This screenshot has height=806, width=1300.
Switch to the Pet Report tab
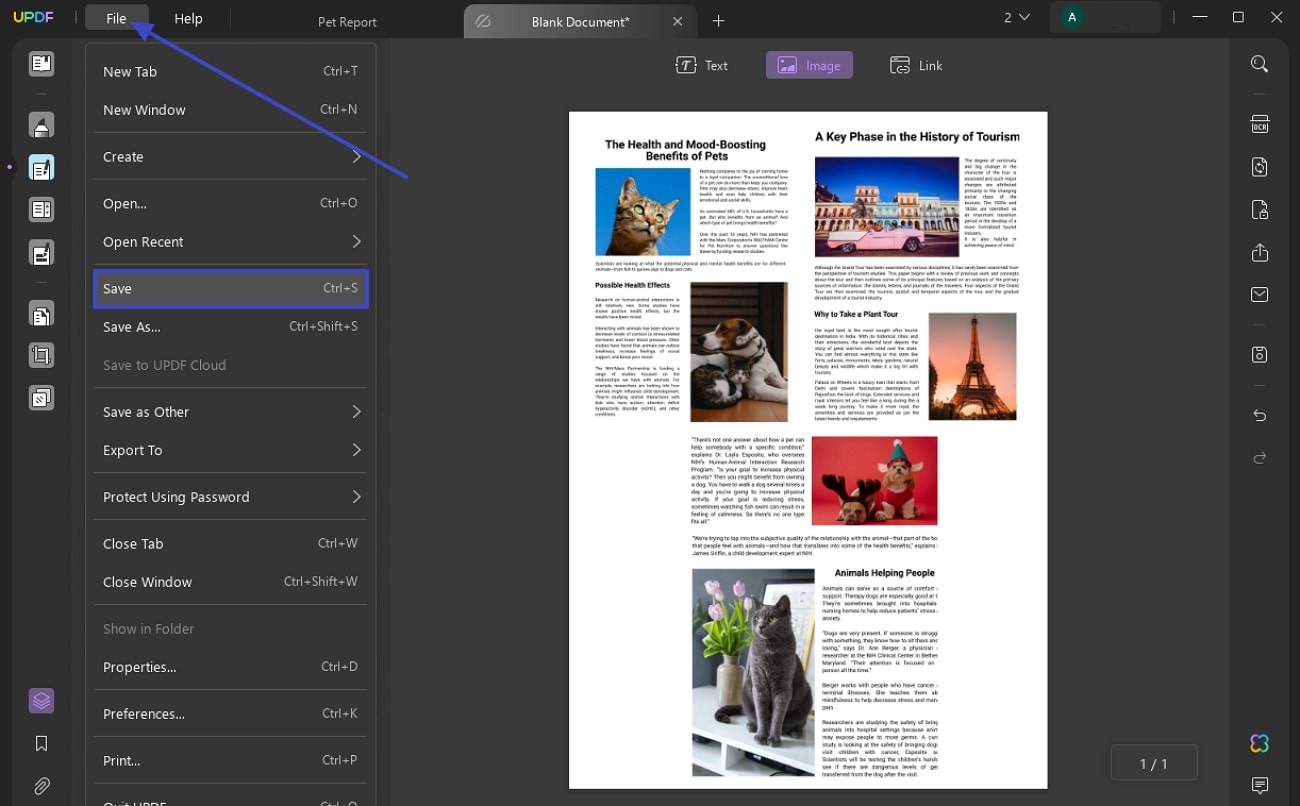347,21
